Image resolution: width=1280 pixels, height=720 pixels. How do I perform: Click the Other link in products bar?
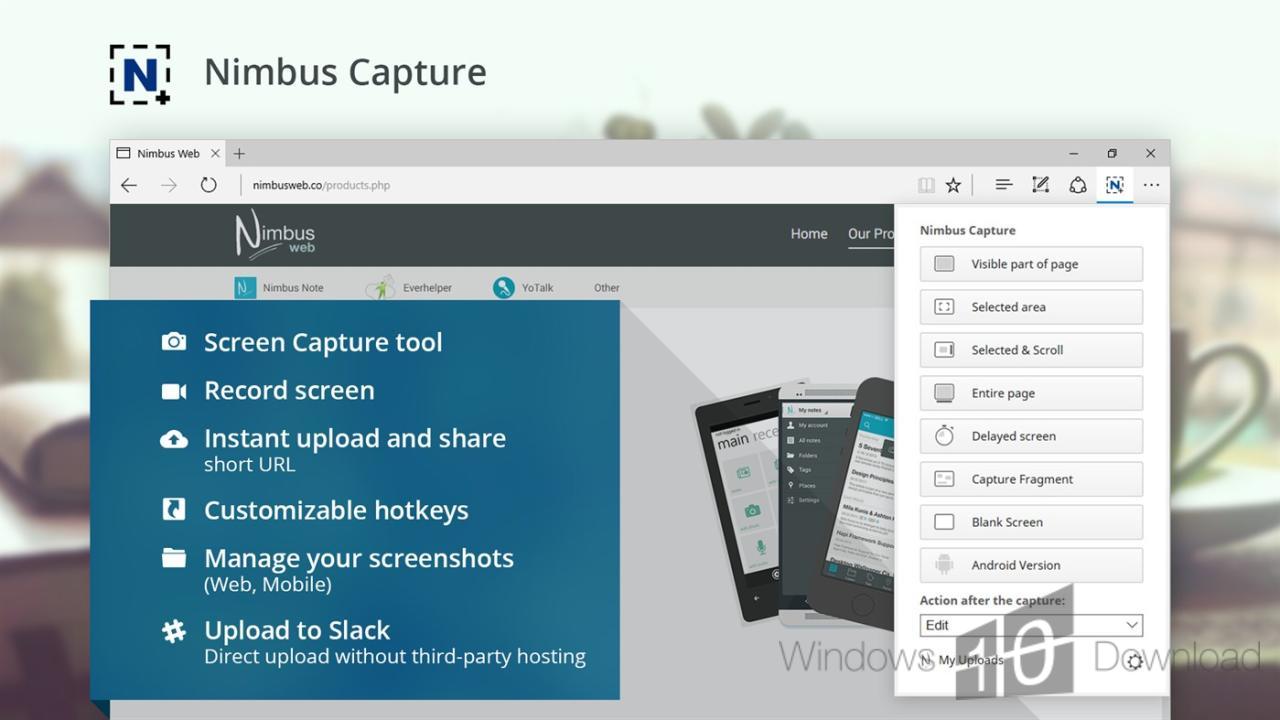607,287
